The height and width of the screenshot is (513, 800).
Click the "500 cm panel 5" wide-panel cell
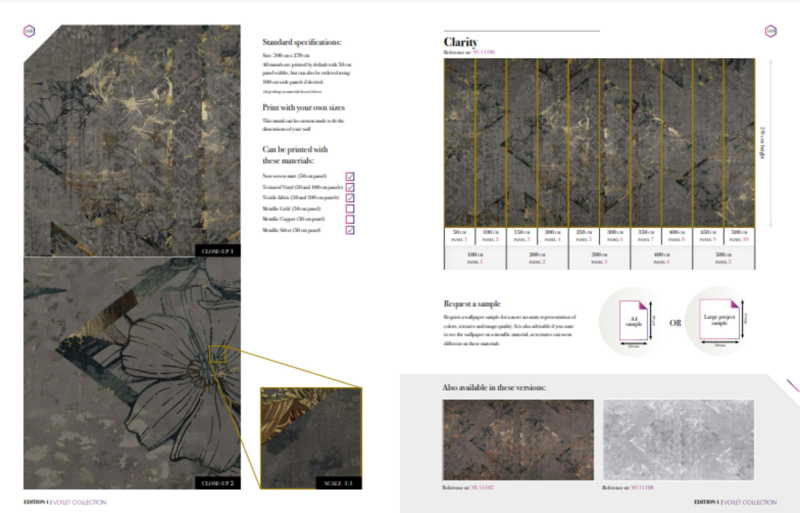(x=724, y=258)
